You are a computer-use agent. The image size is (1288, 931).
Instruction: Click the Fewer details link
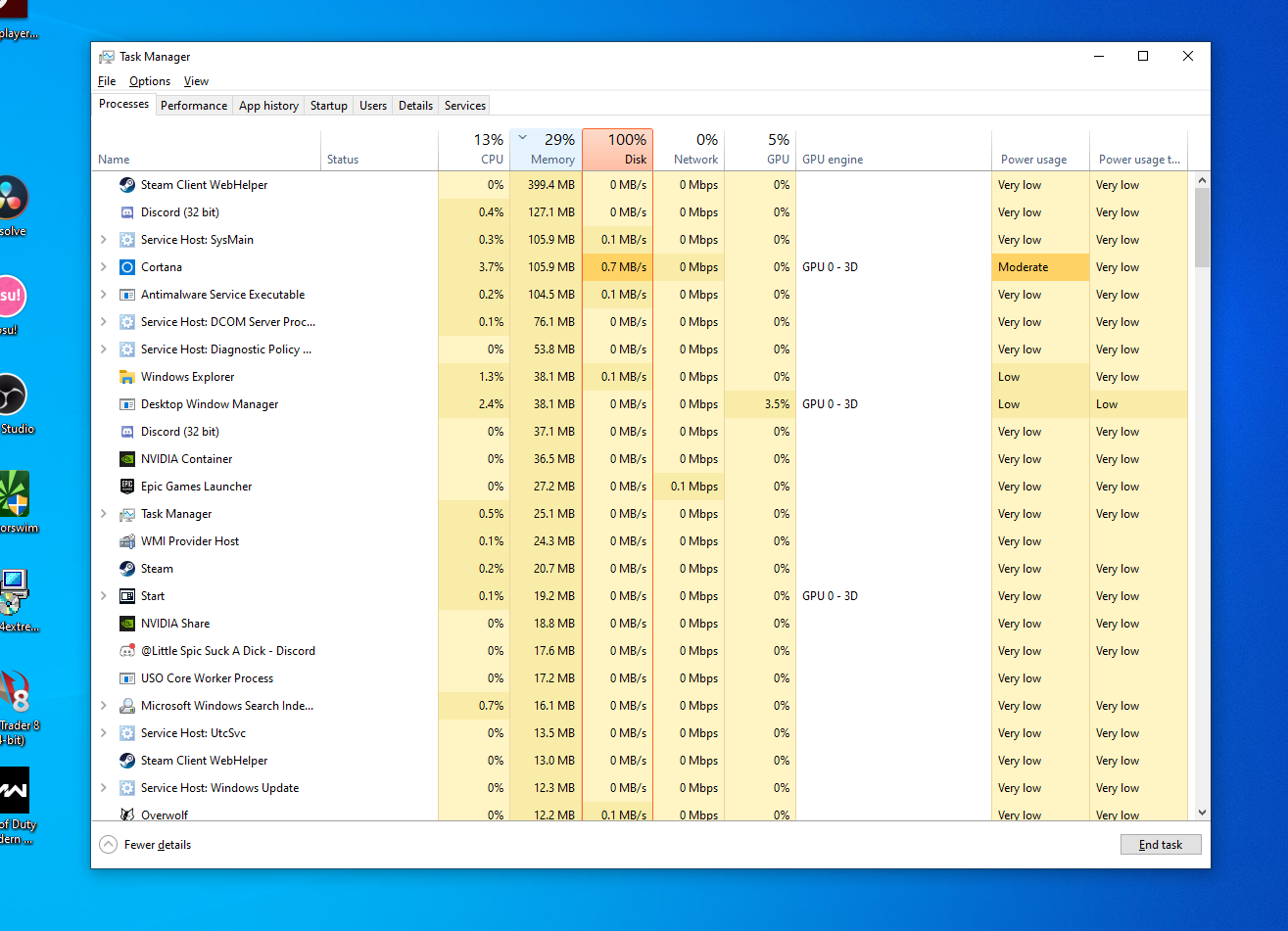[x=158, y=845]
